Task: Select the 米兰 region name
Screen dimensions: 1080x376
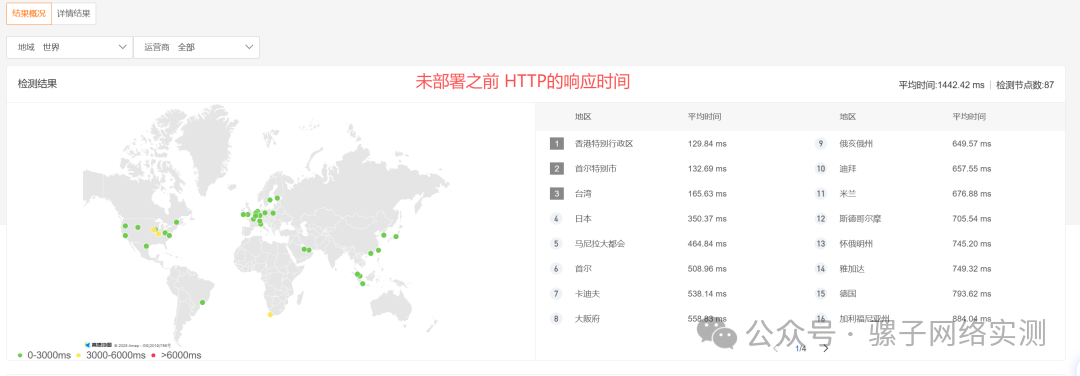Action: click(847, 194)
